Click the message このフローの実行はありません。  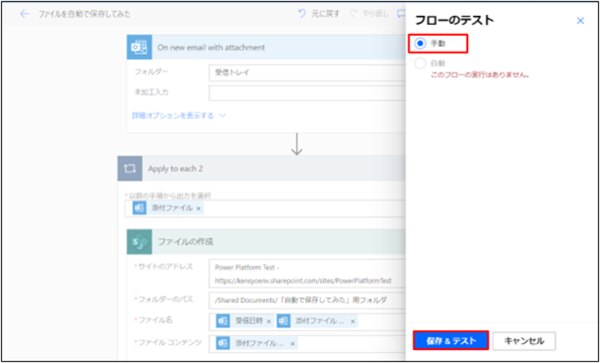(480, 75)
